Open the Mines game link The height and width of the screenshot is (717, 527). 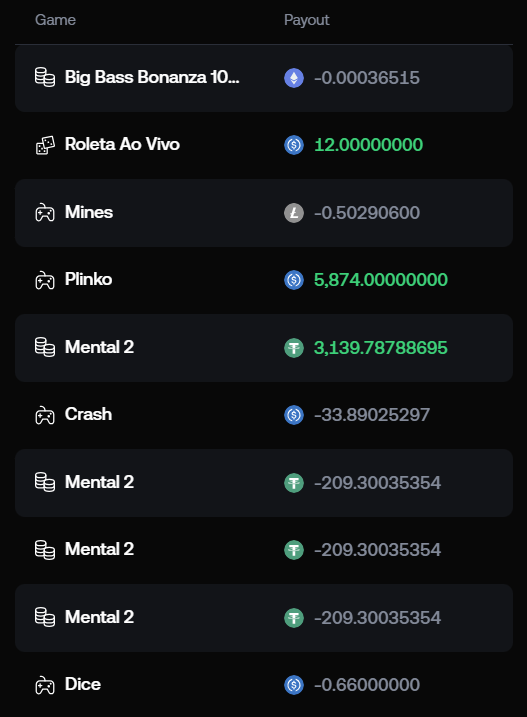[89, 212]
